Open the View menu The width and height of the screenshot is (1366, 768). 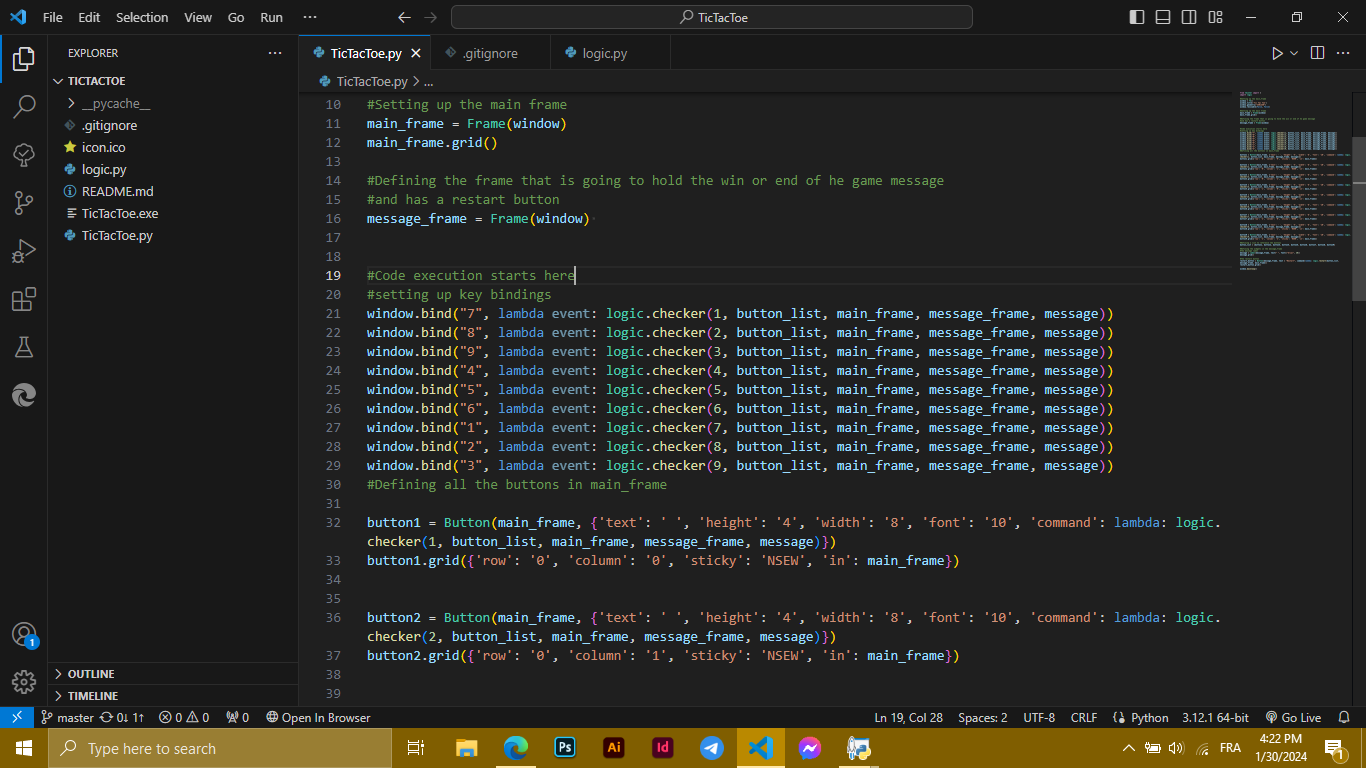198,17
